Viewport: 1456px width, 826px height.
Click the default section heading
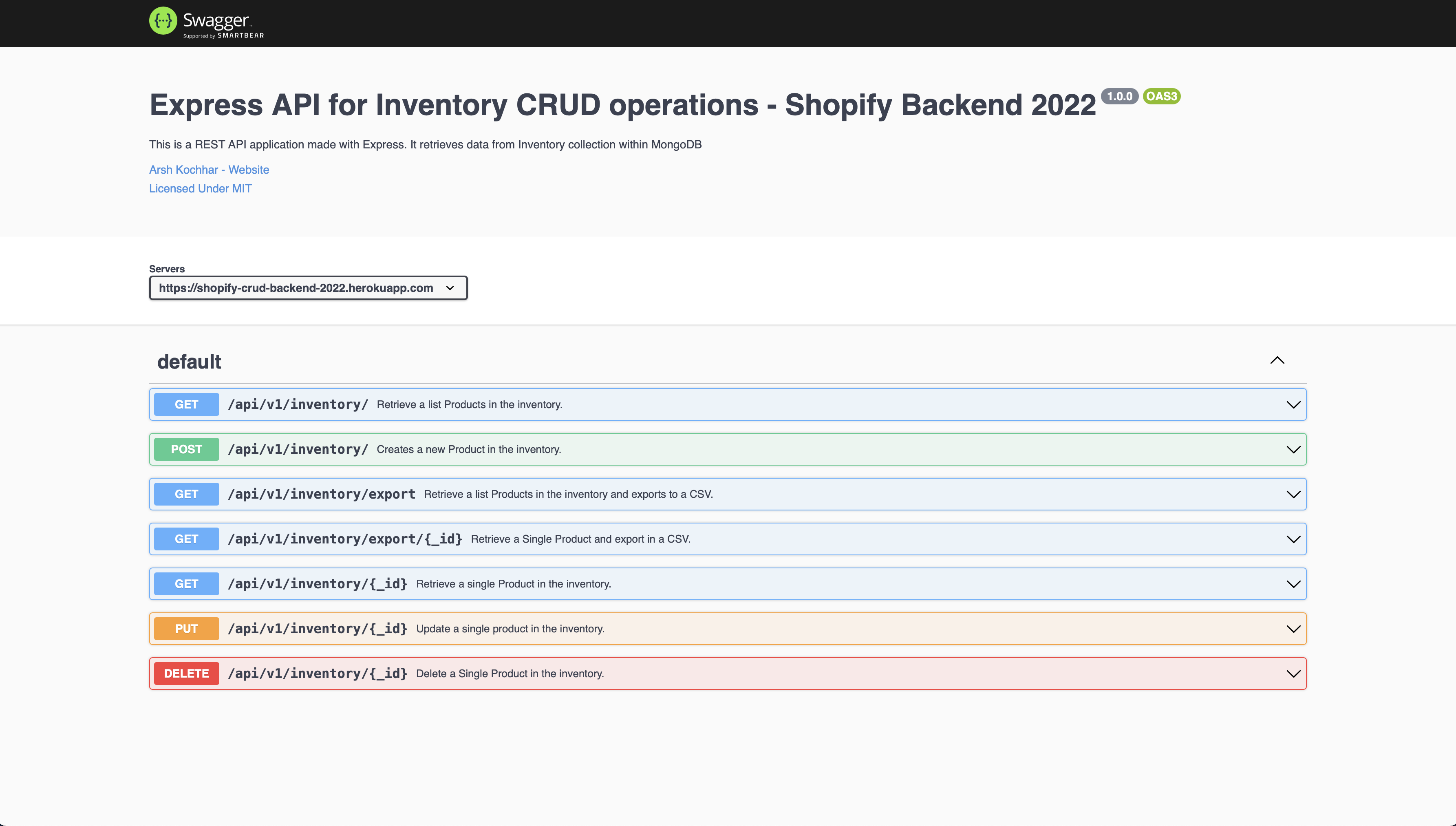189,362
